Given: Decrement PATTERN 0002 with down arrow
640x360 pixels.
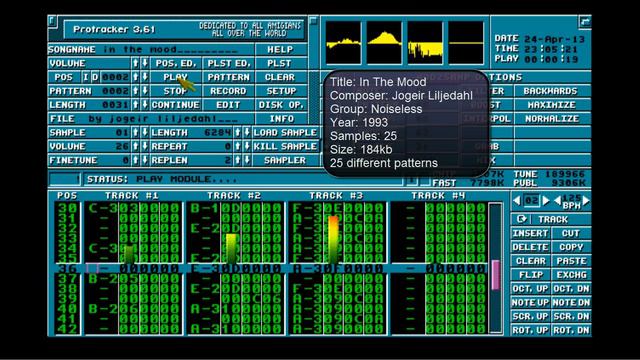Looking at the screenshot, I should click(x=145, y=91).
